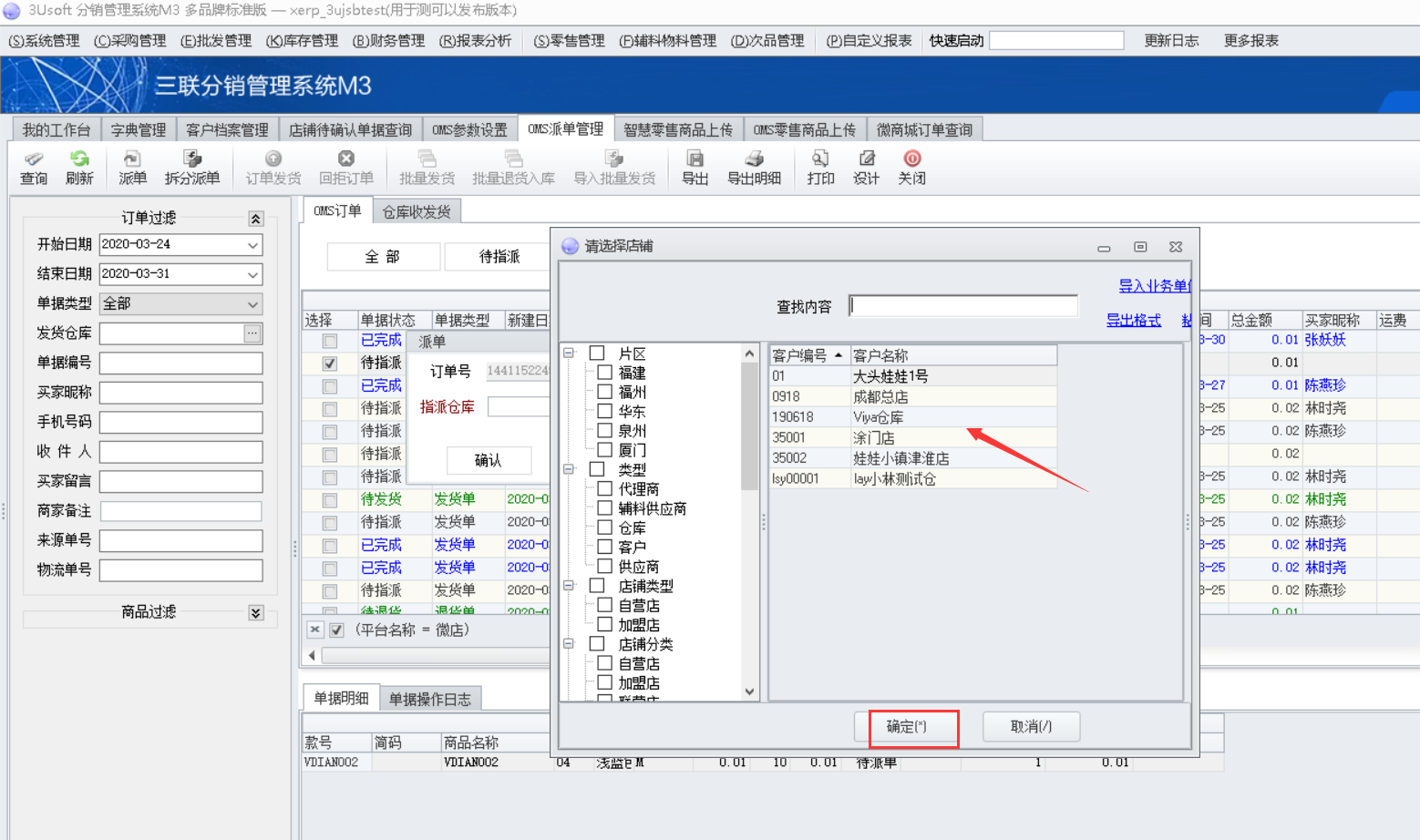Viewport: 1420px width, 840px height.
Task: Check the 仓库 type checkbox
Action: pyautogui.click(x=604, y=528)
